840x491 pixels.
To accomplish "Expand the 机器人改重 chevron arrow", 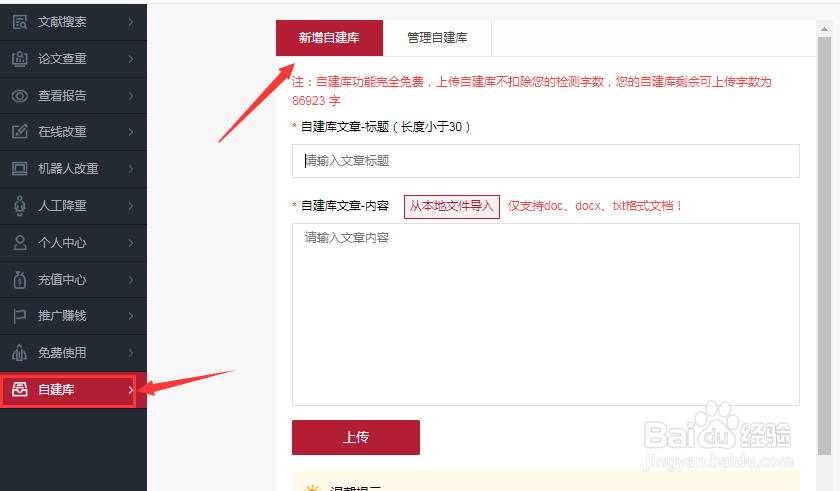I will pos(131,169).
